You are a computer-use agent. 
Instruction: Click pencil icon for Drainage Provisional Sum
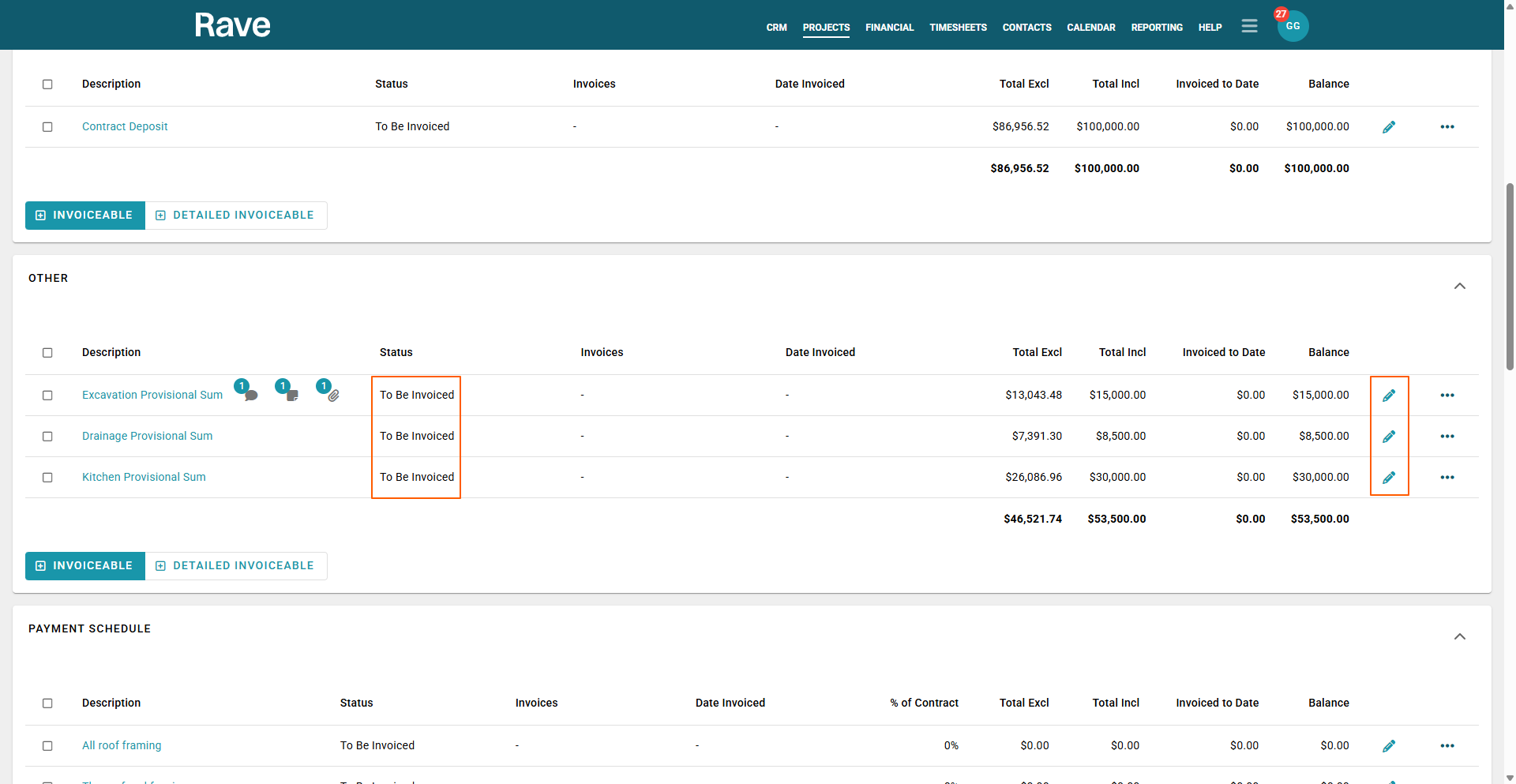[1389, 437]
